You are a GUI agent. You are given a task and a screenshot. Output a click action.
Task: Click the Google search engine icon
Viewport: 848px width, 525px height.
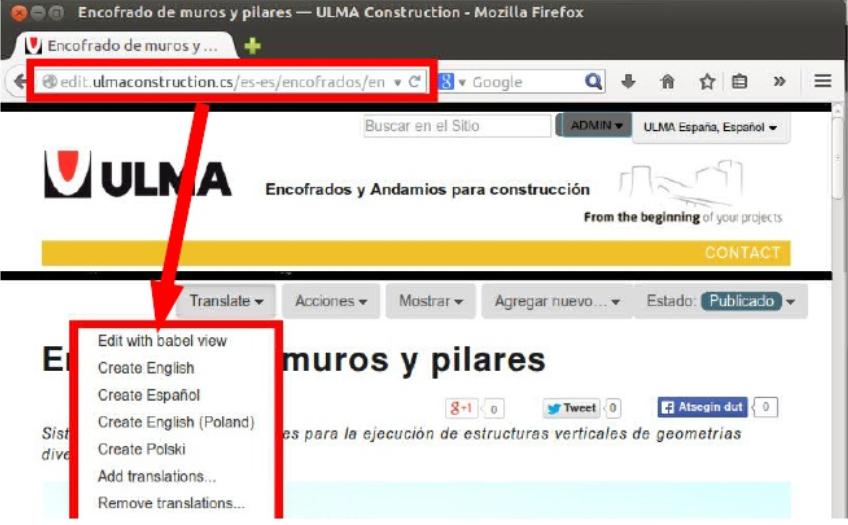[x=446, y=82]
